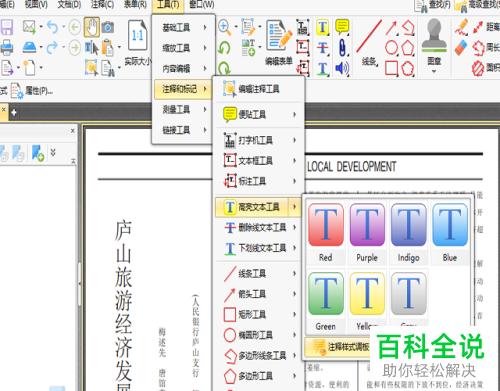The height and width of the screenshot is (391, 500).
Task: Expand the 基础工具 submenu
Action: [183, 28]
